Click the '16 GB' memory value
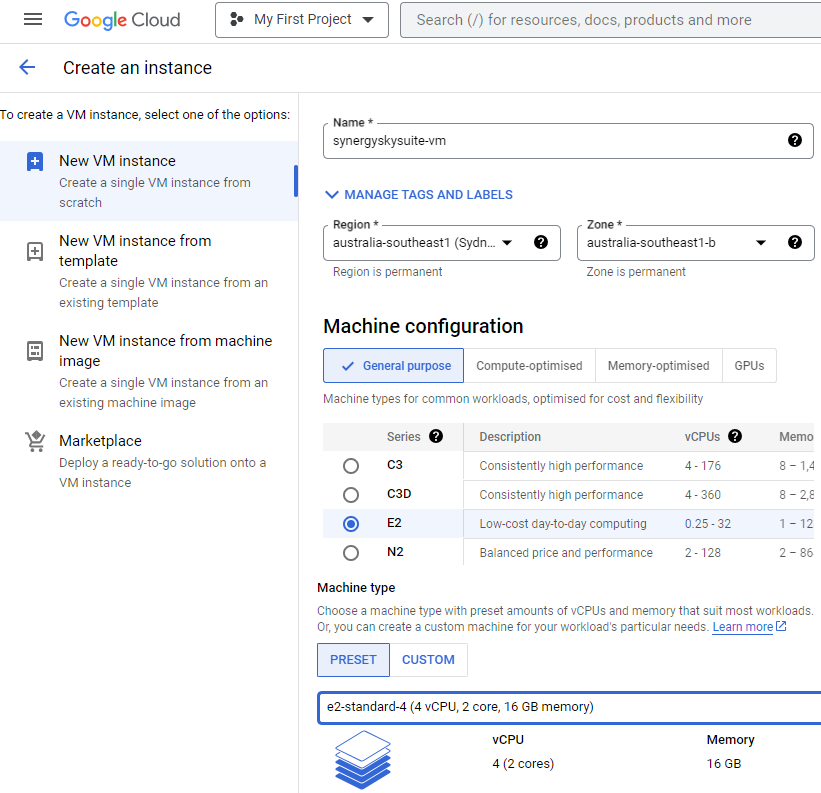 click(724, 764)
